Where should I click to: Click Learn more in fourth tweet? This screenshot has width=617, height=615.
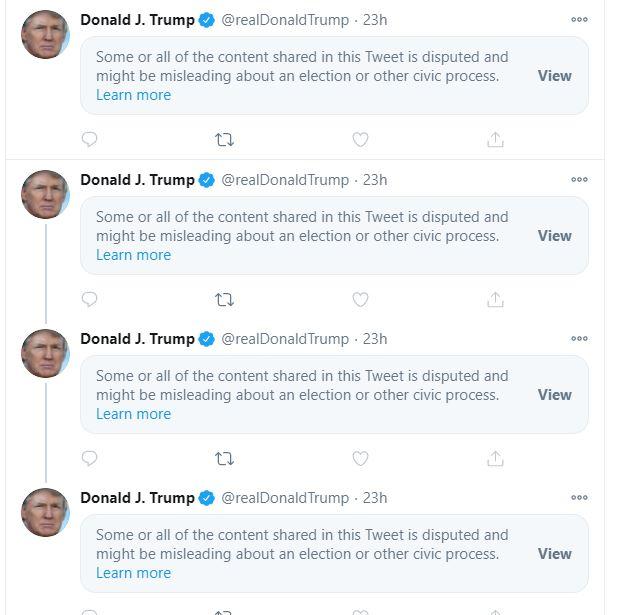pyautogui.click(x=133, y=573)
